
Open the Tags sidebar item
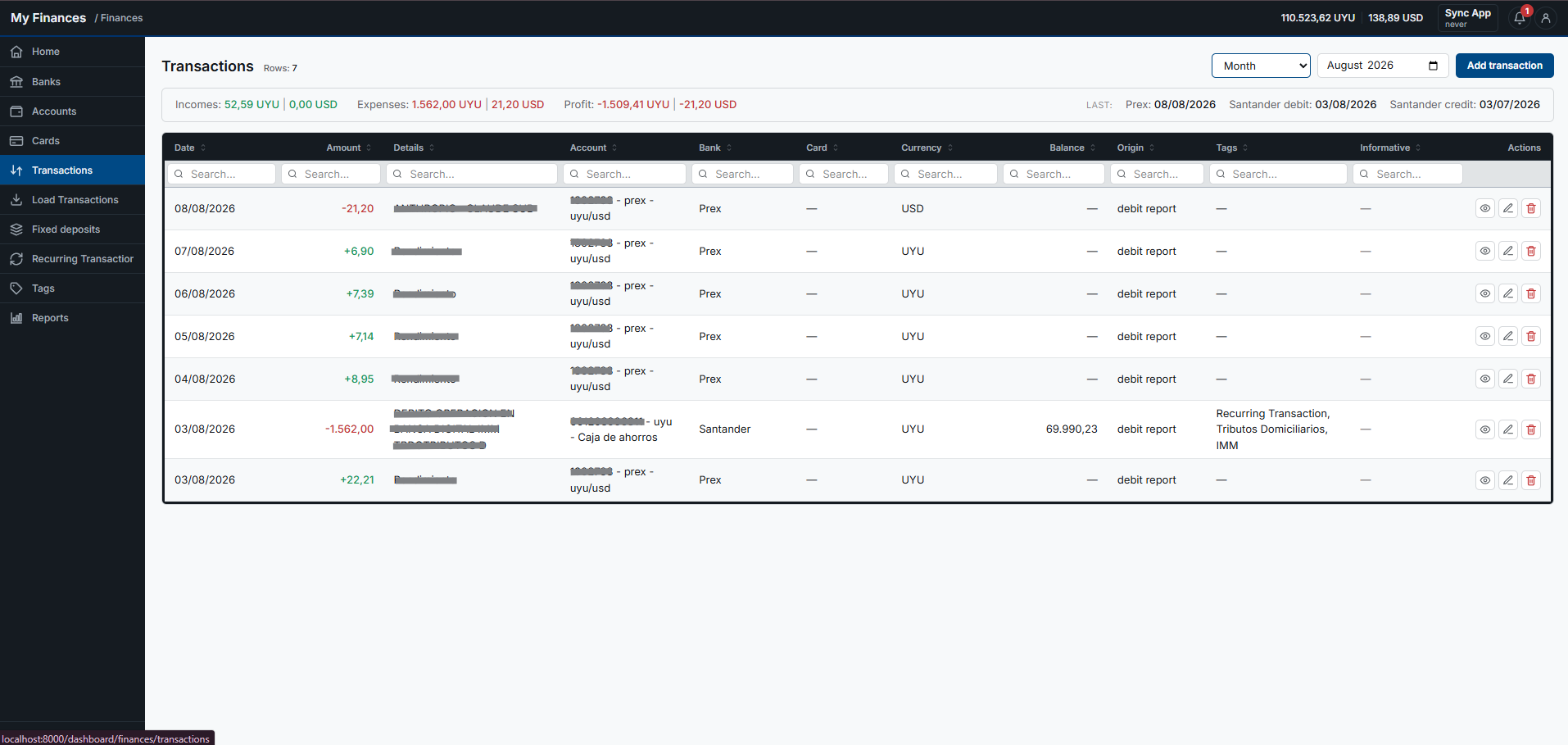tap(72, 288)
